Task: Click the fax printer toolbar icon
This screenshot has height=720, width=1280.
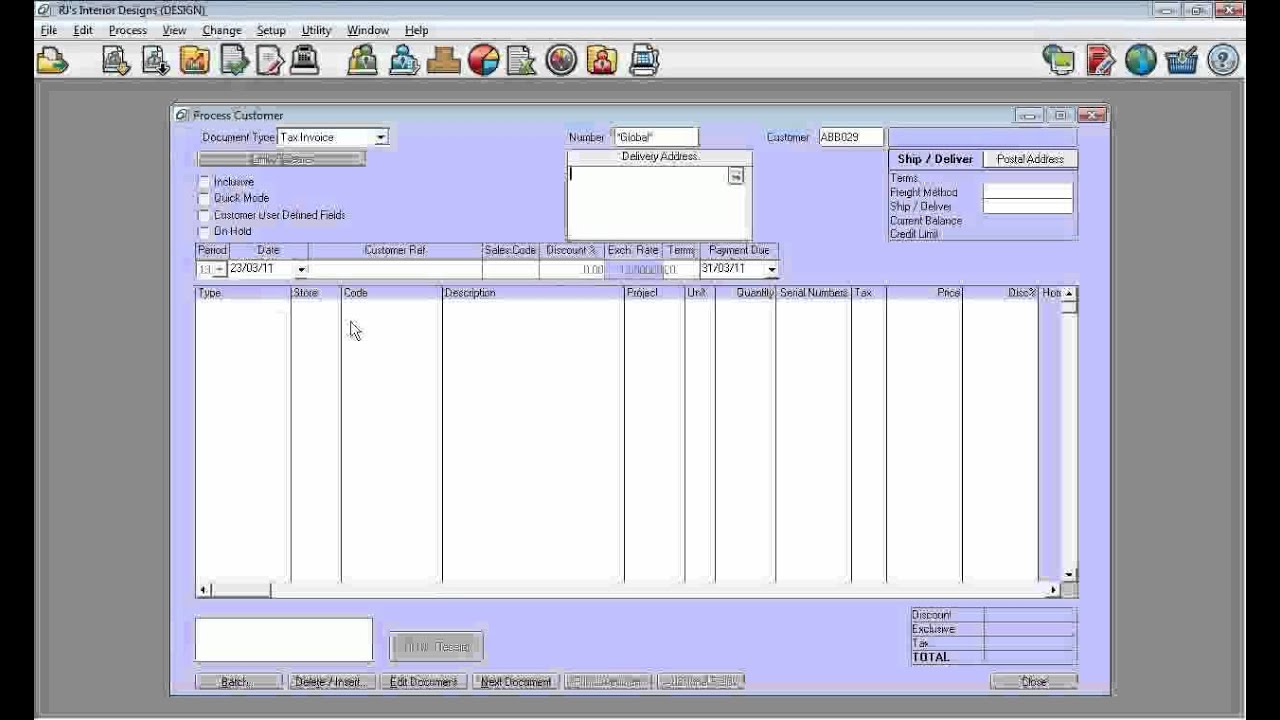Action: [x=644, y=61]
